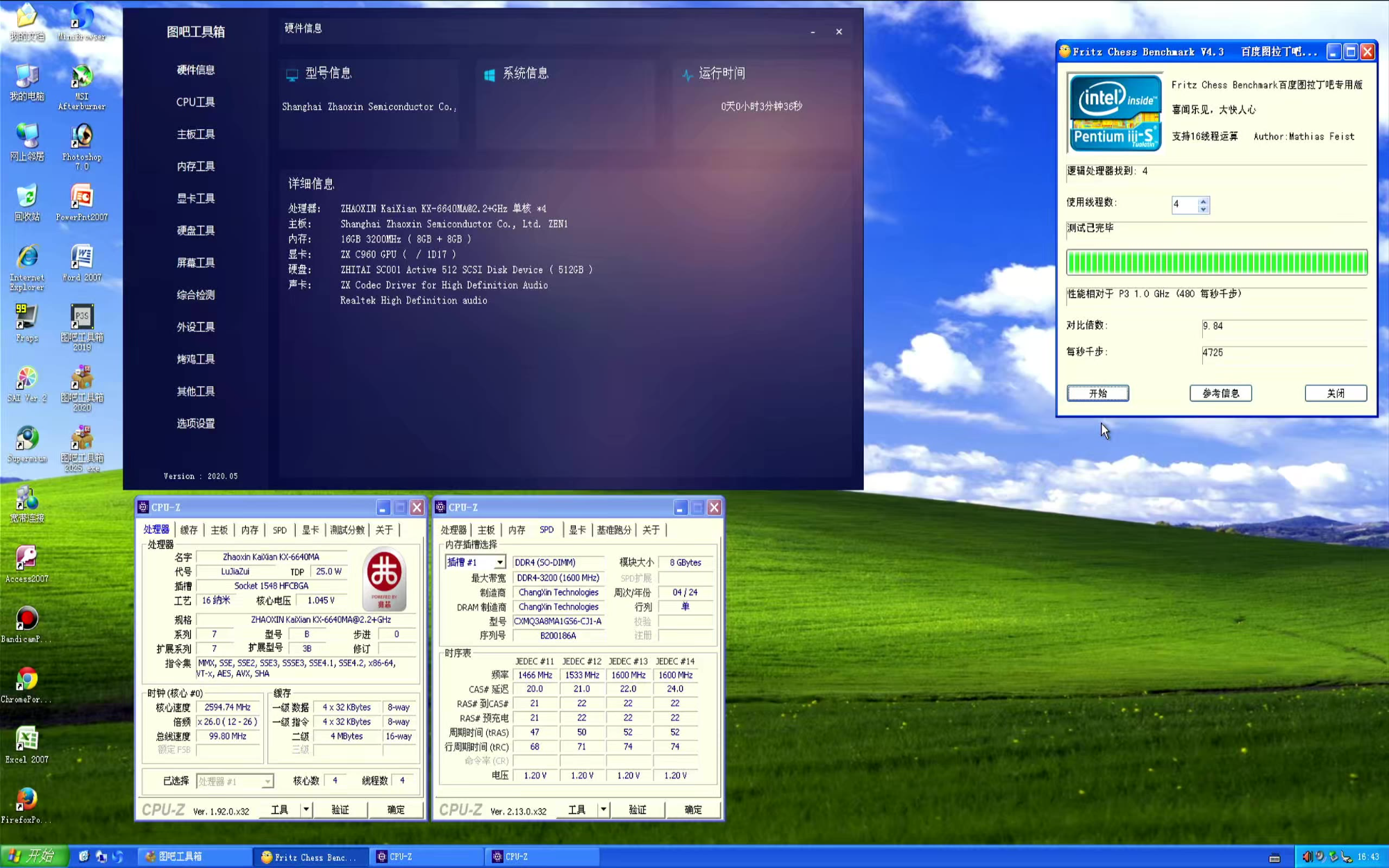Switch to Fritz Chess Benchmark taskbar button
1389x868 pixels.
coord(310,857)
